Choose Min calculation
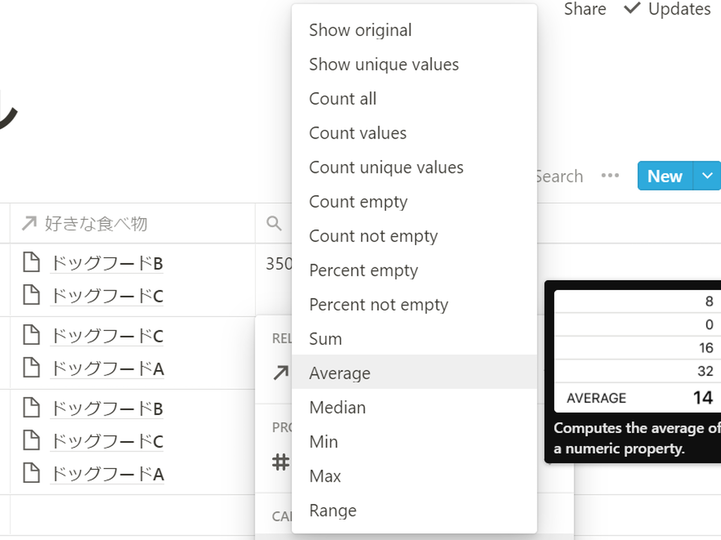The width and height of the screenshot is (721, 540). click(414, 442)
